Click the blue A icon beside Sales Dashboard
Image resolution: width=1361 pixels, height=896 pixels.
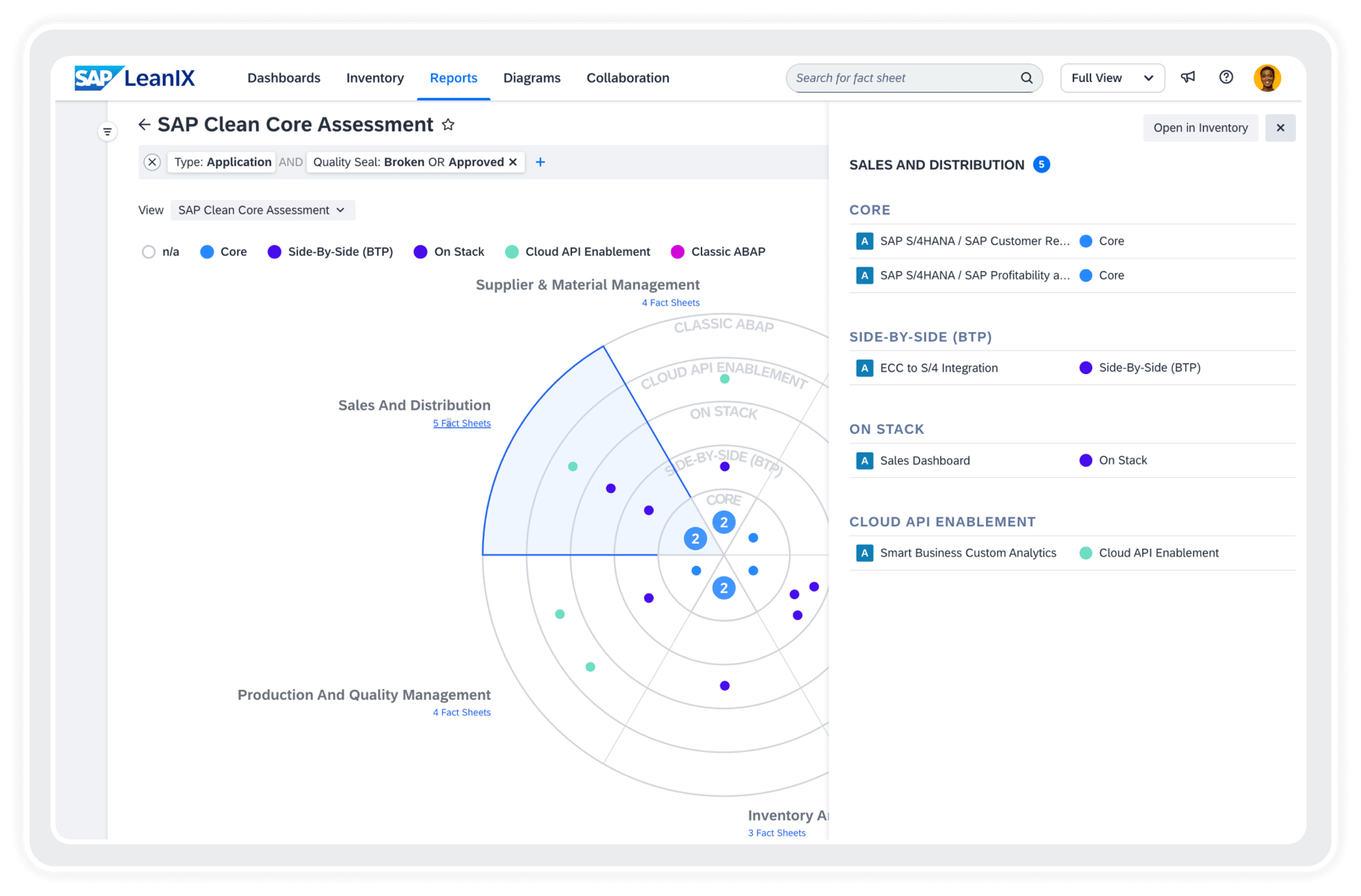(864, 460)
